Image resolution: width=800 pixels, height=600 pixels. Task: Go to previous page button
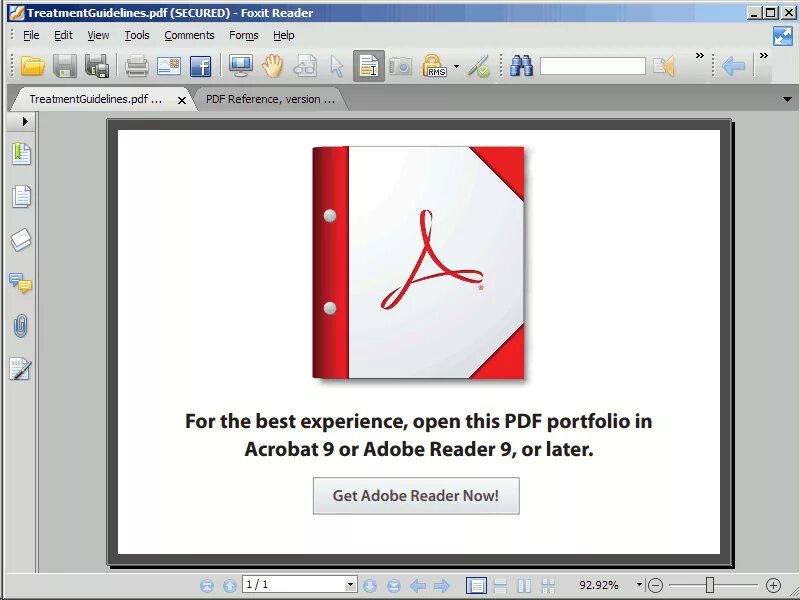click(x=230, y=585)
